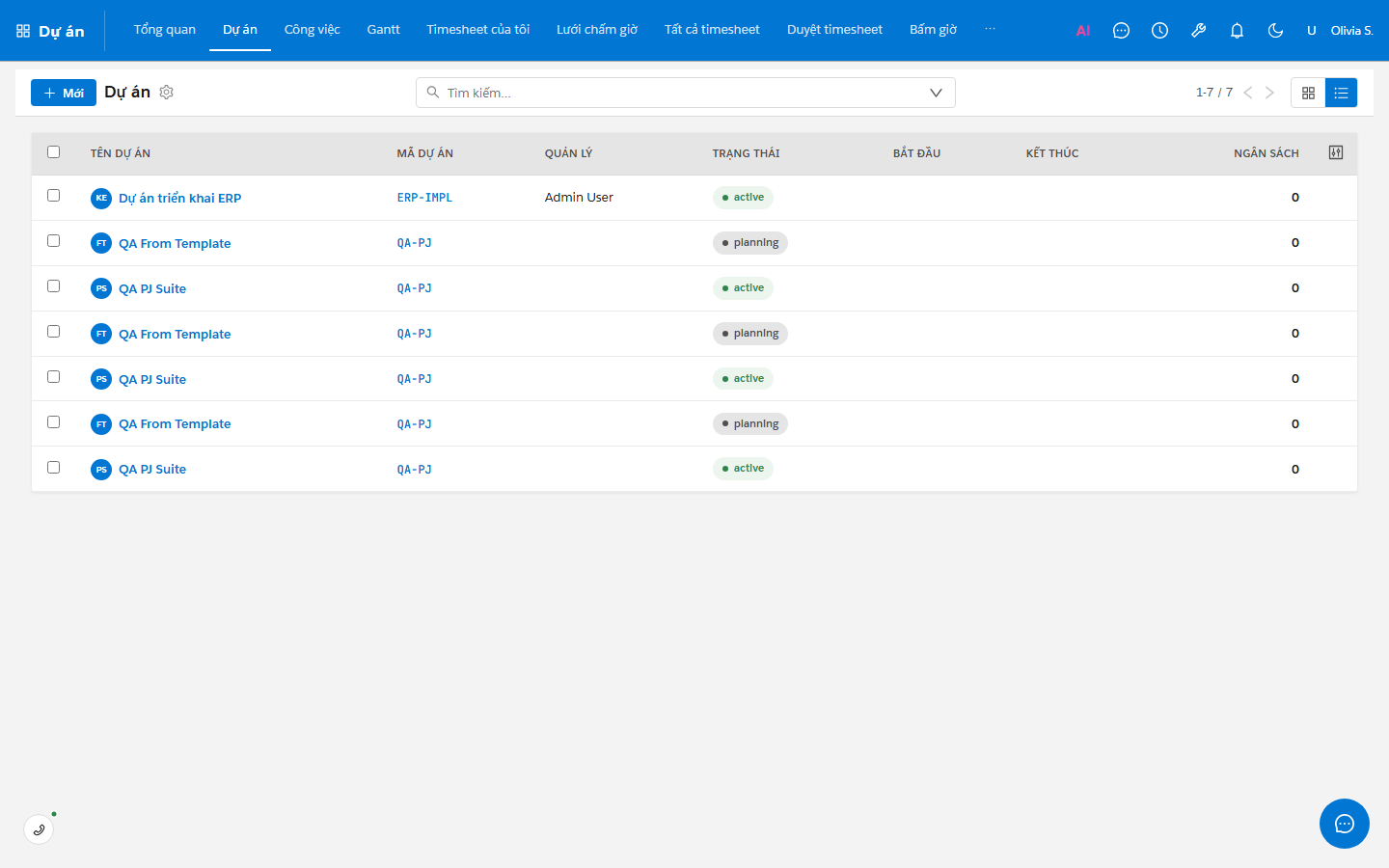Open the app switcher grid icon
This screenshot has height=868, width=1389.
[x=23, y=31]
